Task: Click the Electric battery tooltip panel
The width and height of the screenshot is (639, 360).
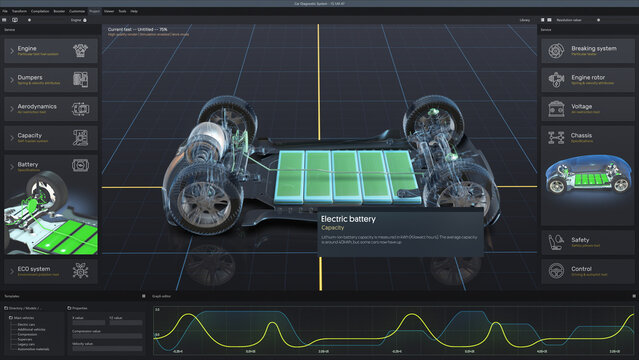Action: tap(401, 233)
